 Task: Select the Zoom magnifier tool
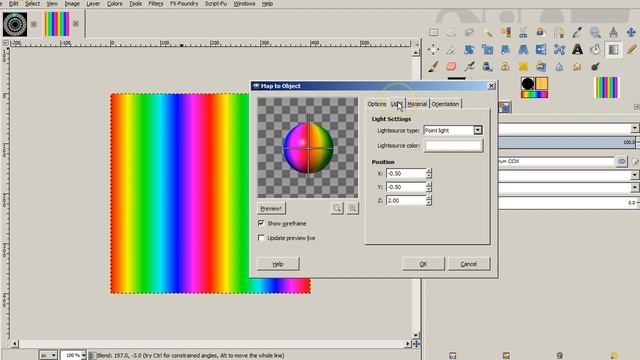[x=595, y=32]
